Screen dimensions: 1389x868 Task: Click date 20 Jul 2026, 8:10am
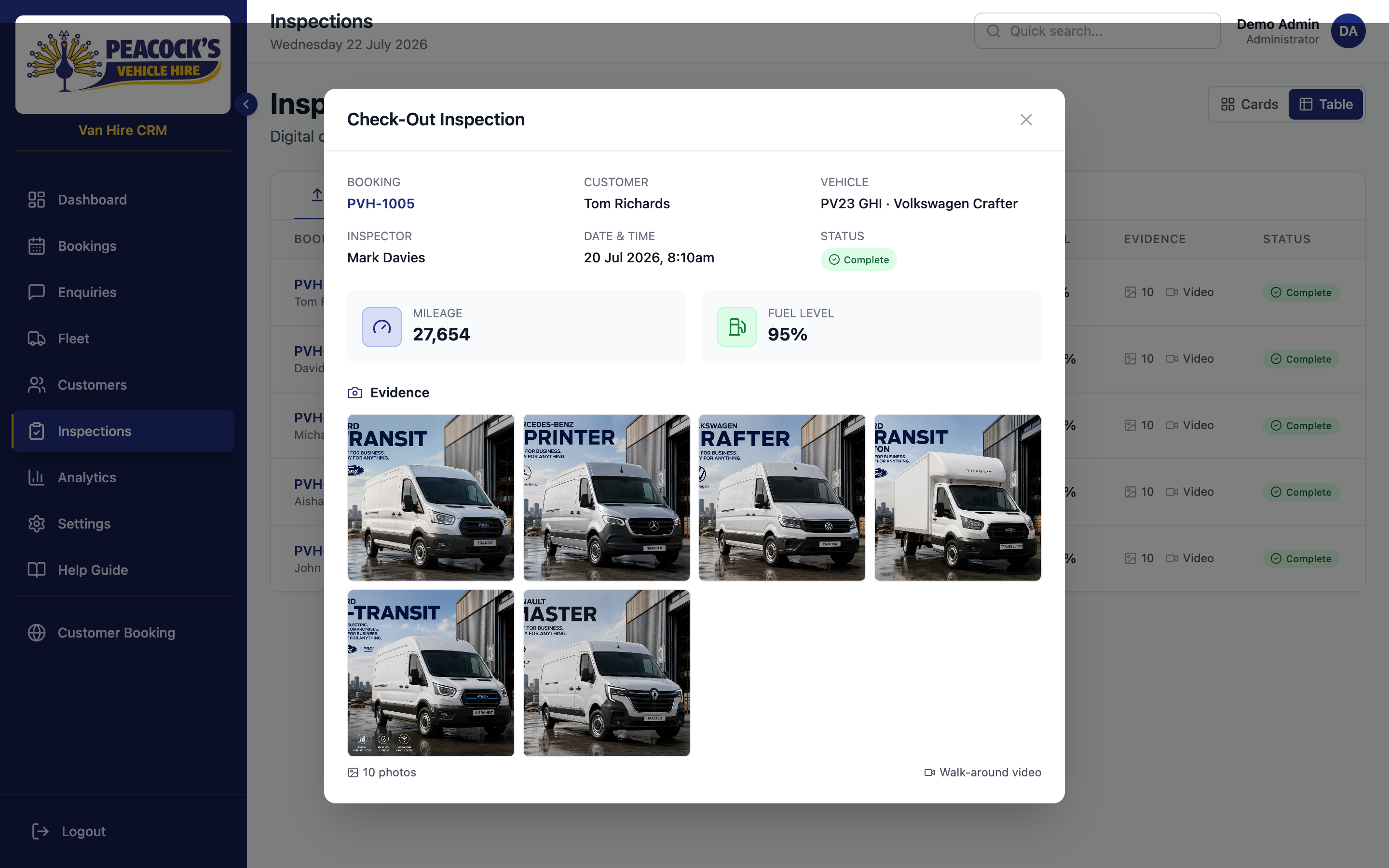pyautogui.click(x=649, y=257)
